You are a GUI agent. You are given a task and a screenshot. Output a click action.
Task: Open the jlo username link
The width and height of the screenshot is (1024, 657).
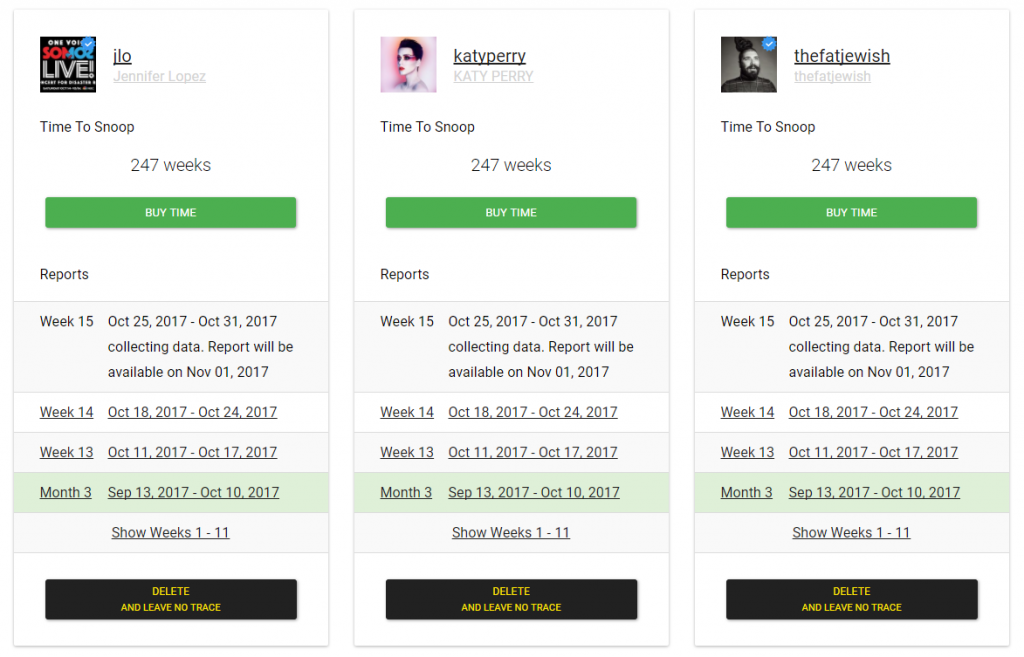(122, 56)
